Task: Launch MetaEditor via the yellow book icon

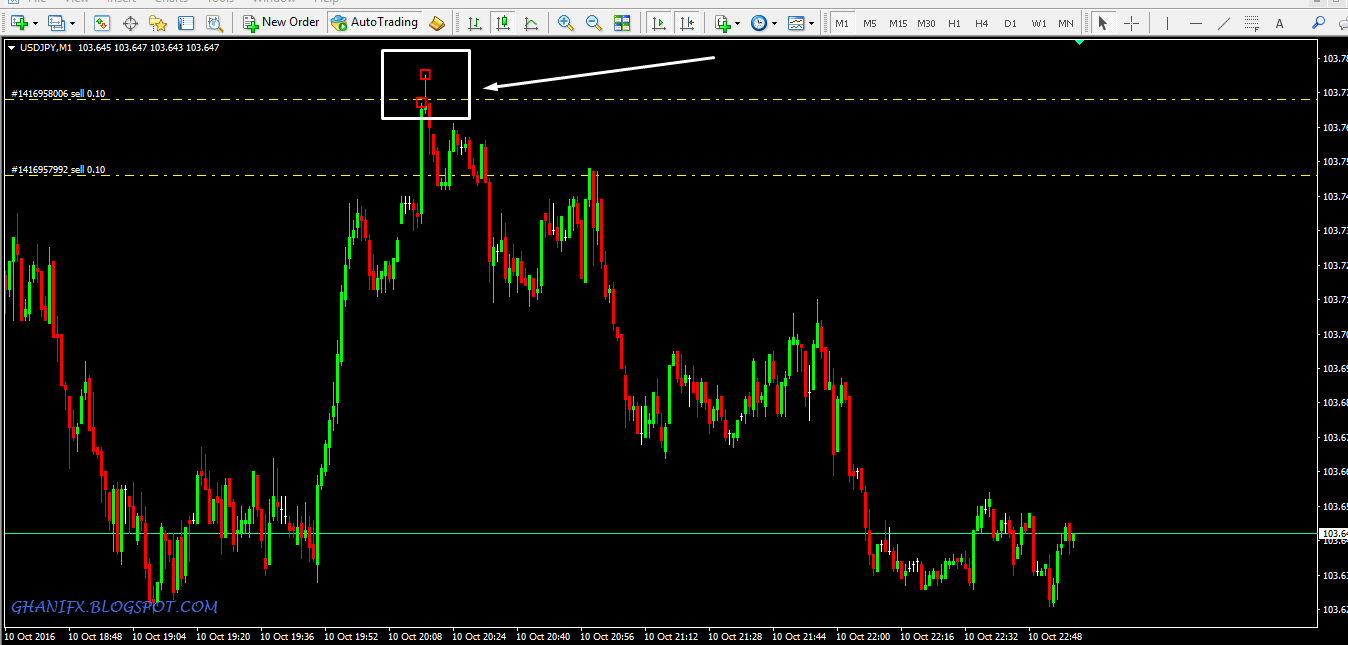Action: tap(437, 22)
